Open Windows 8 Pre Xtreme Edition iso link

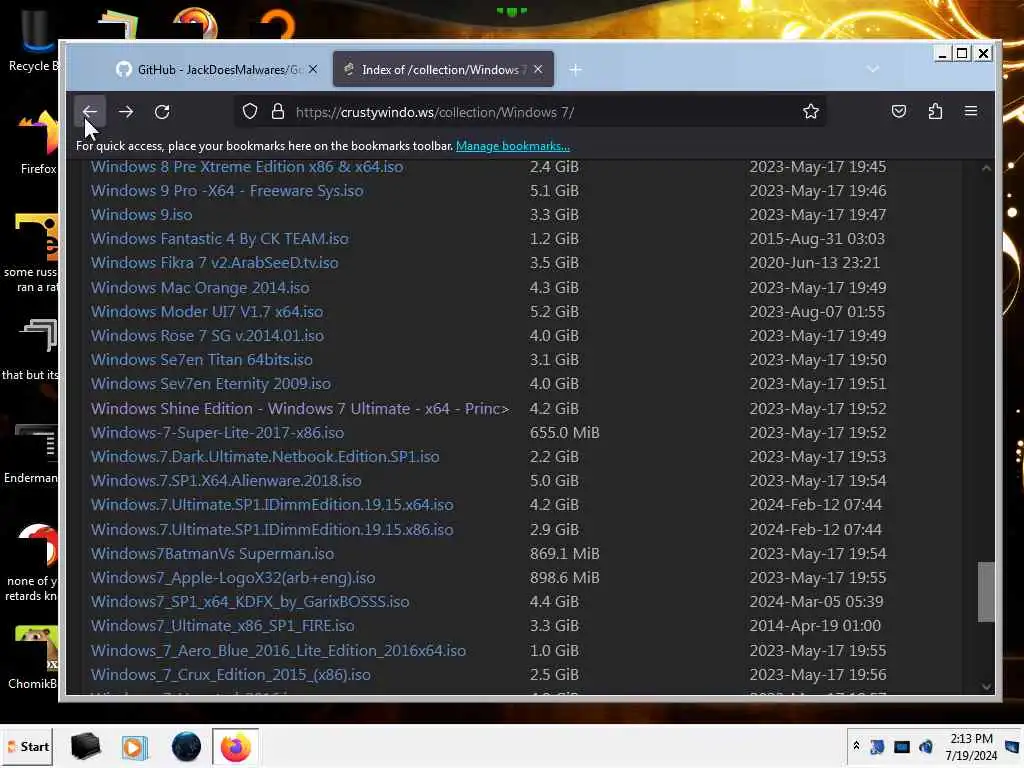[x=247, y=167]
